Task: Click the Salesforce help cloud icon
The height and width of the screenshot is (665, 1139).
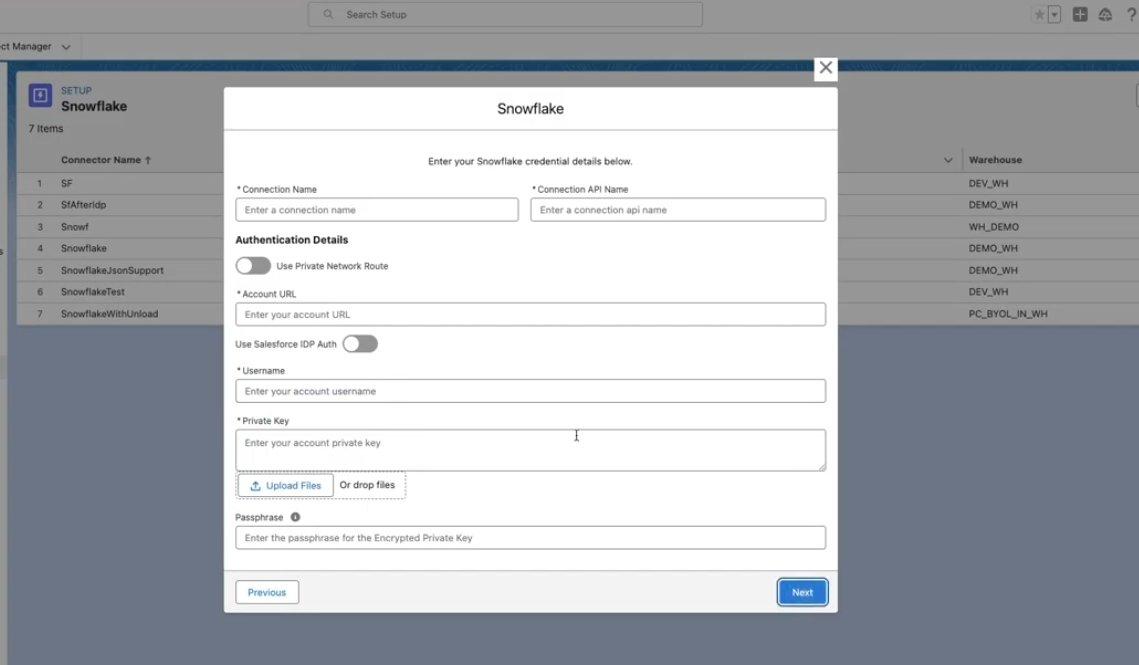Action: [1105, 15]
